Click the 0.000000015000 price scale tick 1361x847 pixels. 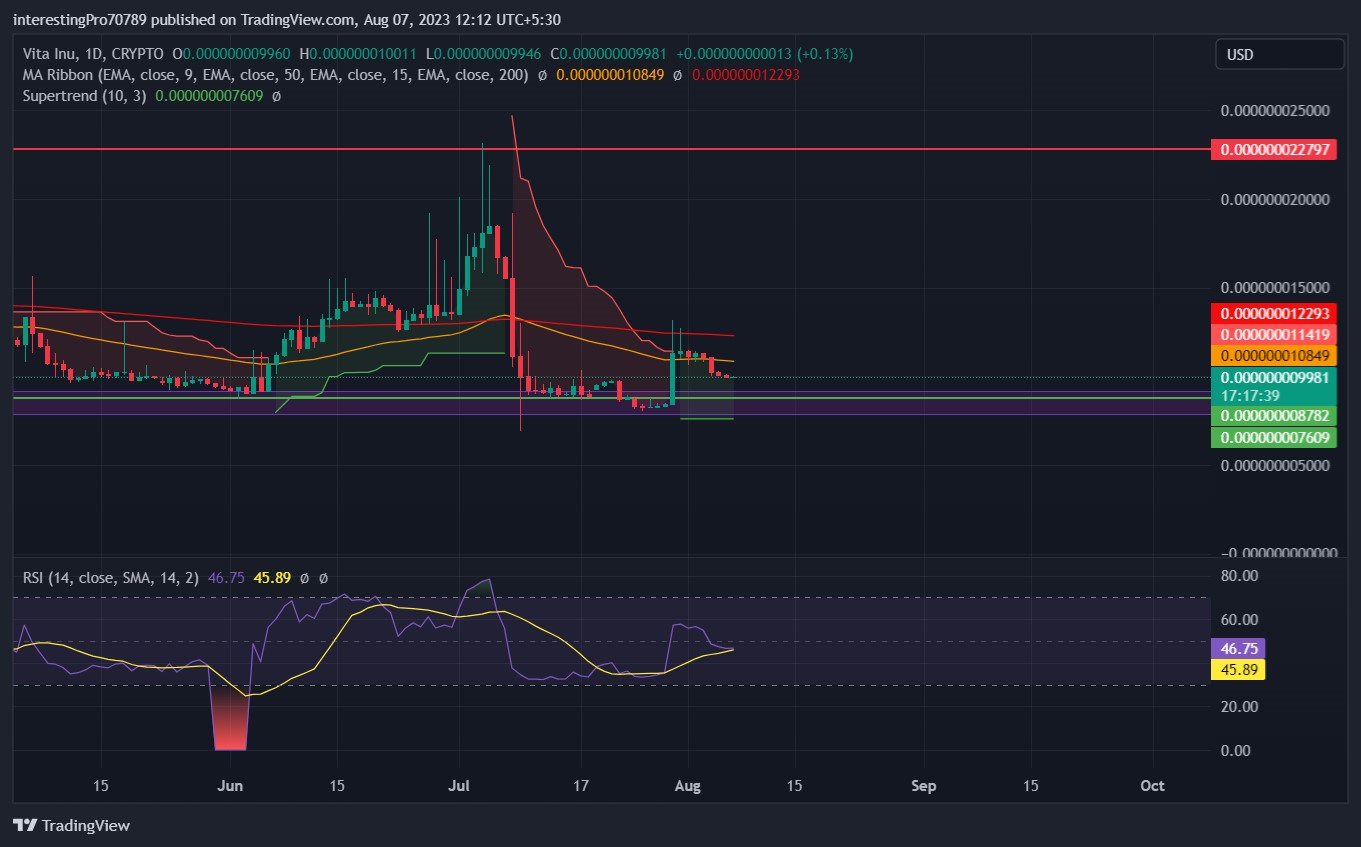point(1275,288)
